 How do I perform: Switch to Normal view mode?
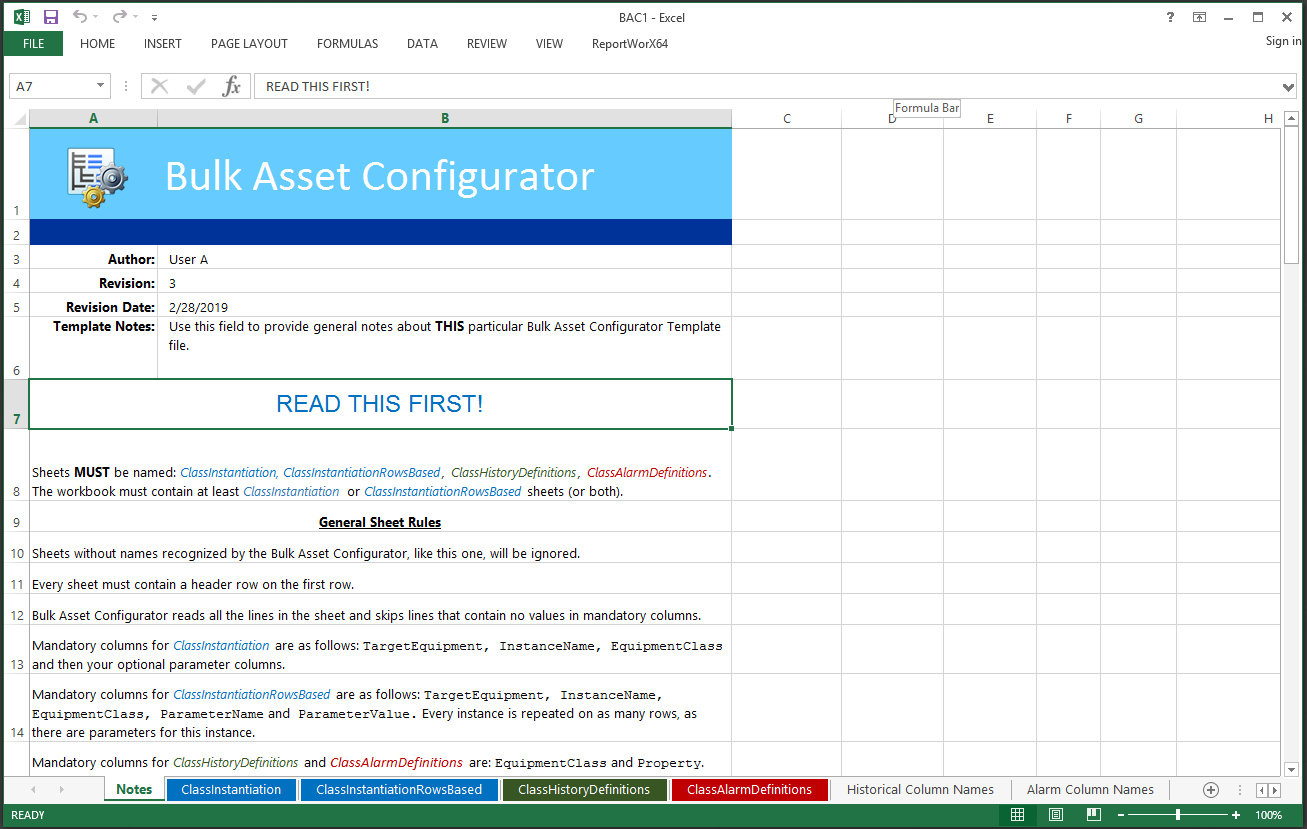pyautogui.click(x=1017, y=815)
